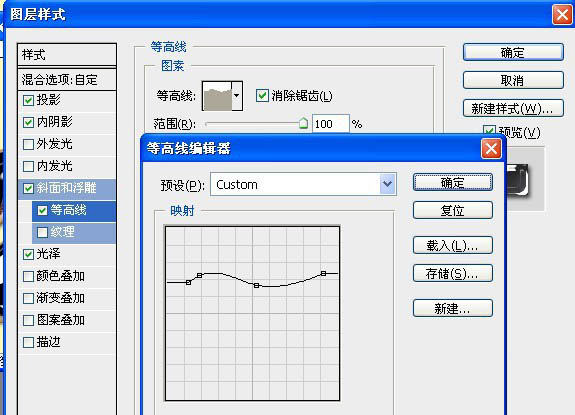Open the 混合选项:自定 blending options
This screenshot has height=415, width=575.
pyautogui.click(x=67, y=80)
